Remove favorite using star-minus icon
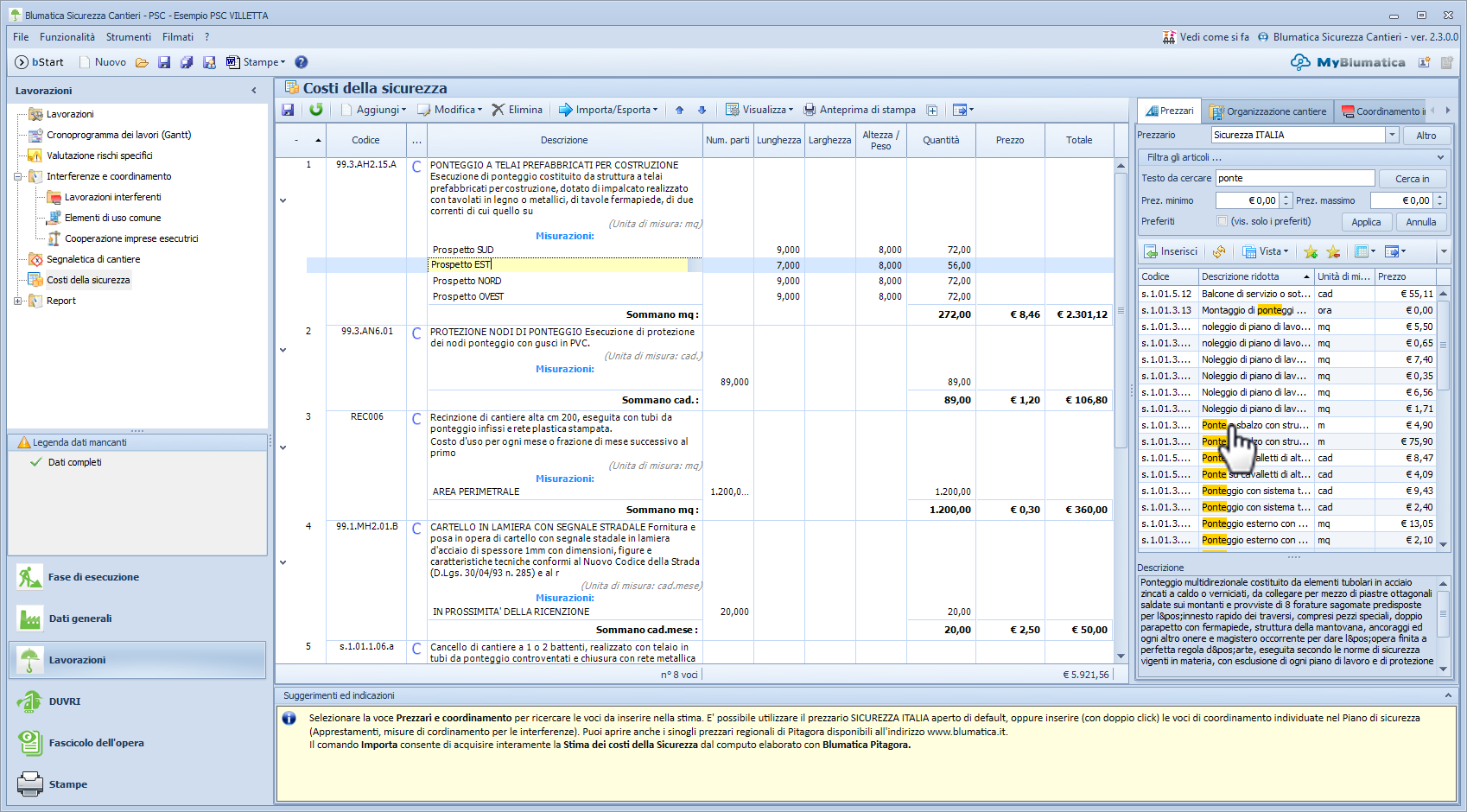 pyautogui.click(x=1333, y=251)
